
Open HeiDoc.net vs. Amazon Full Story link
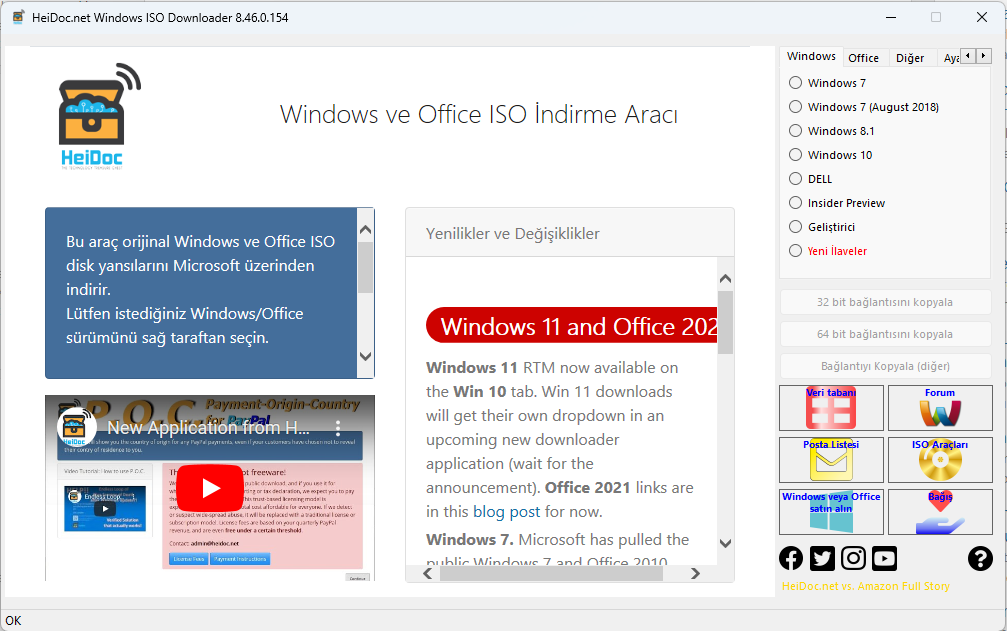(x=866, y=586)
